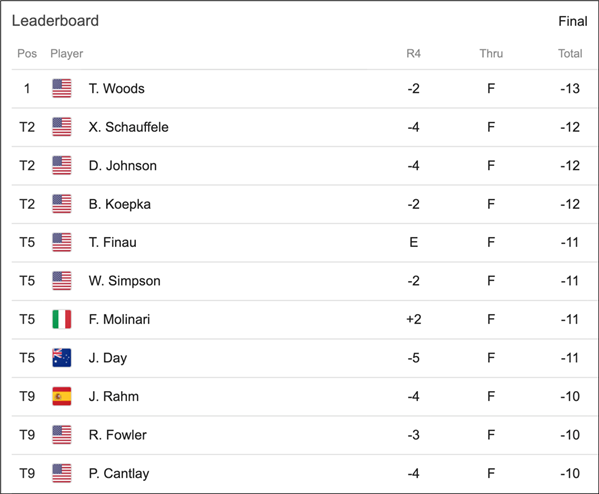Click the R4 column header
The image size is (599, 494).
(x=413, y=53)
